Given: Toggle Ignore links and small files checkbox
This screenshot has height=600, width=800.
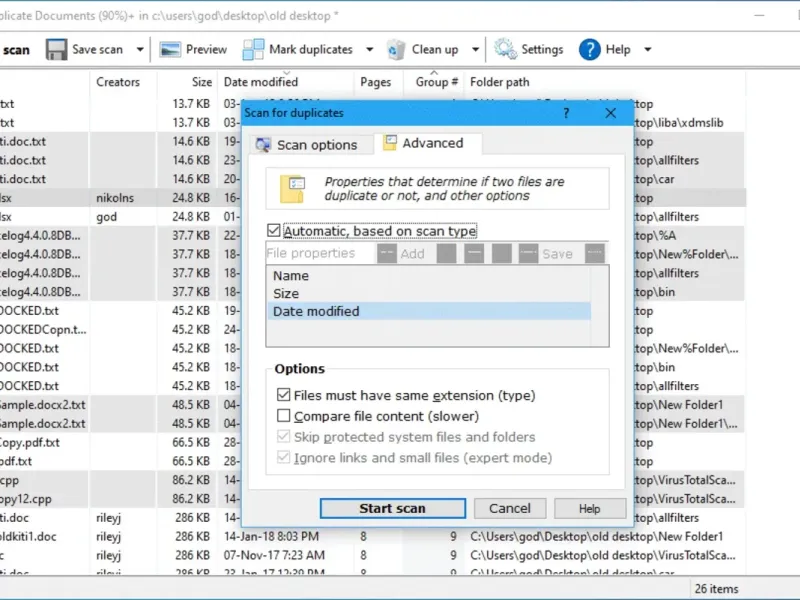Looking at the screenshot, I should [x=283, y=458].
